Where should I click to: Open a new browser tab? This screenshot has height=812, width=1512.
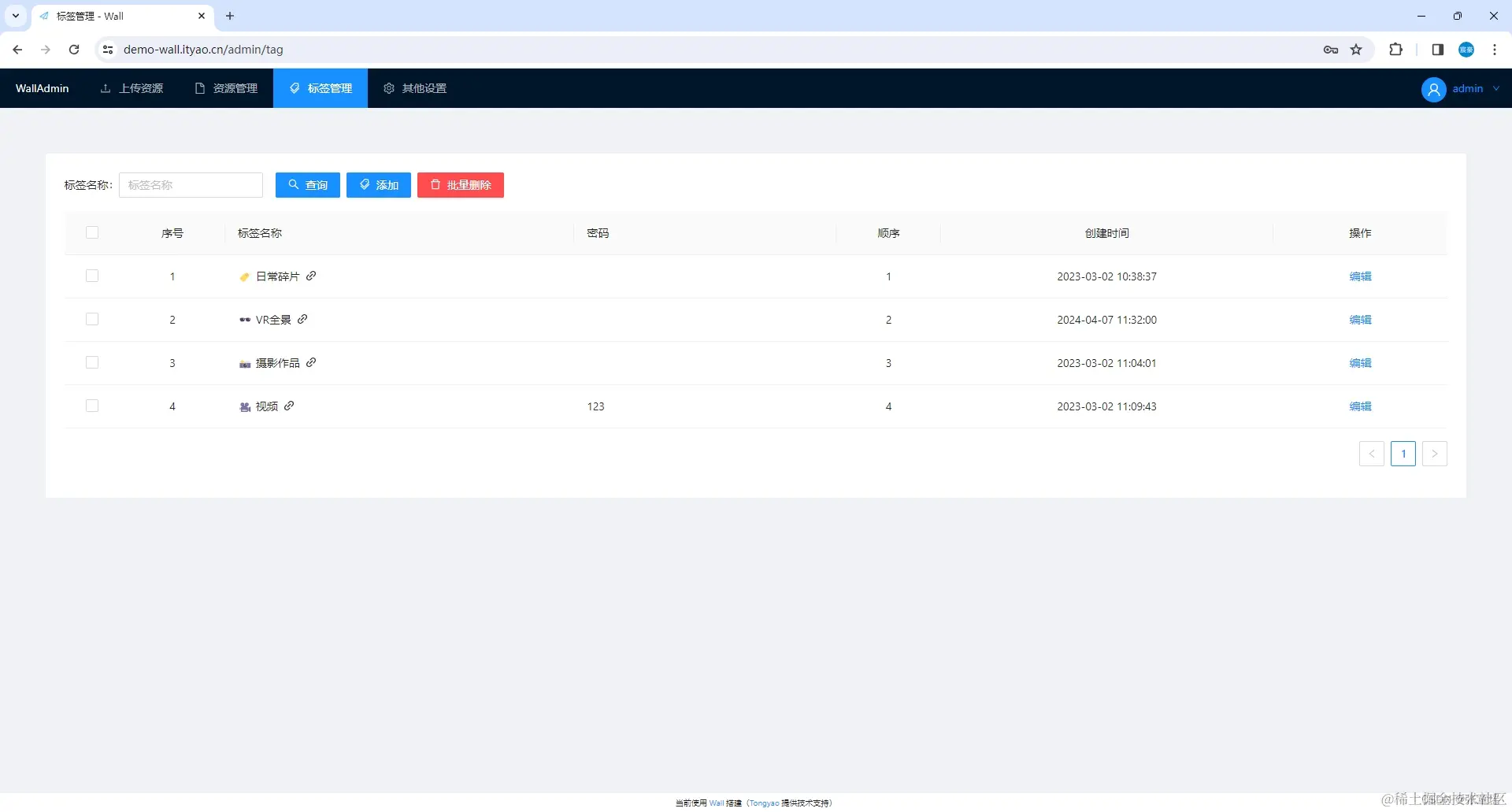(230, 16)
